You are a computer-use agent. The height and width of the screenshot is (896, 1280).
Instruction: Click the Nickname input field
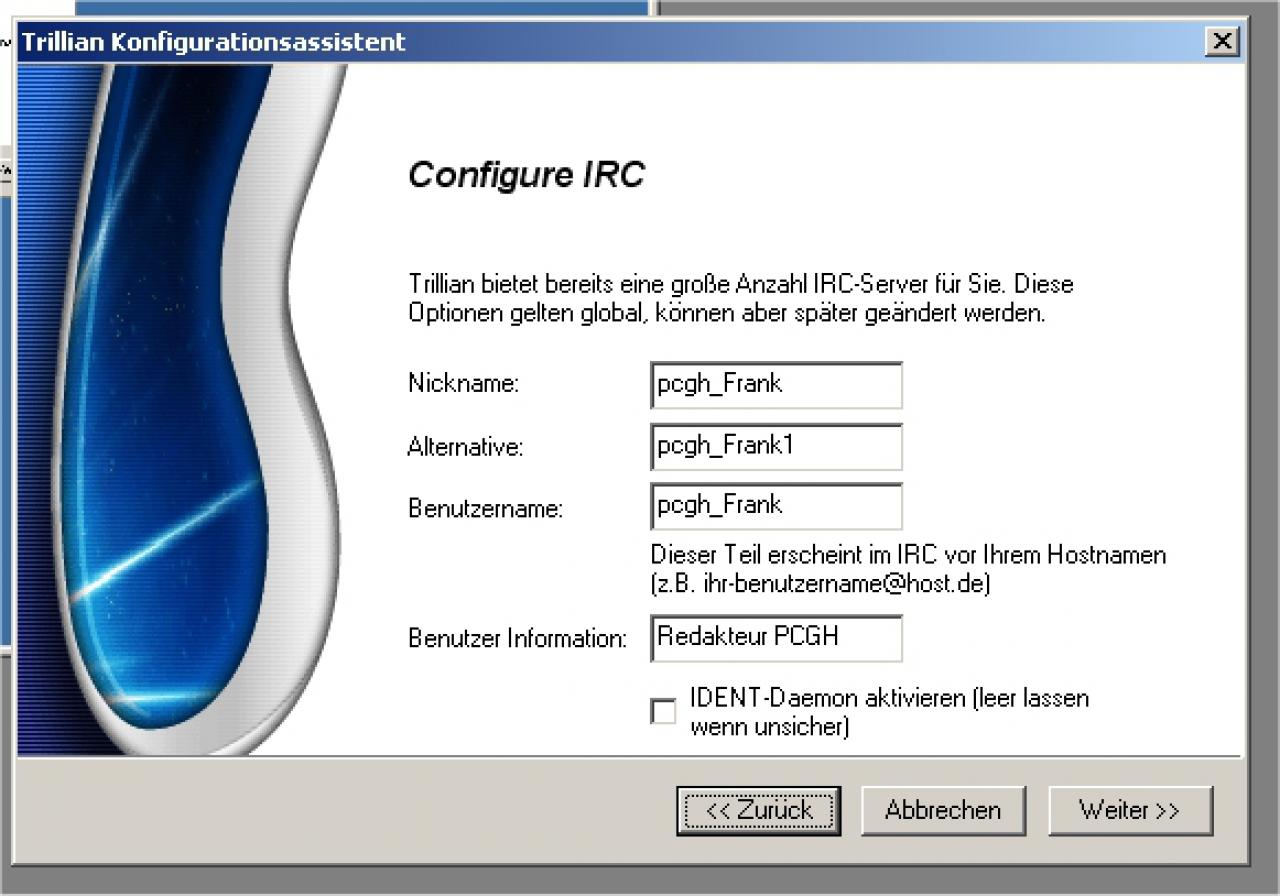pyautogui.click(x=776, y=385)
